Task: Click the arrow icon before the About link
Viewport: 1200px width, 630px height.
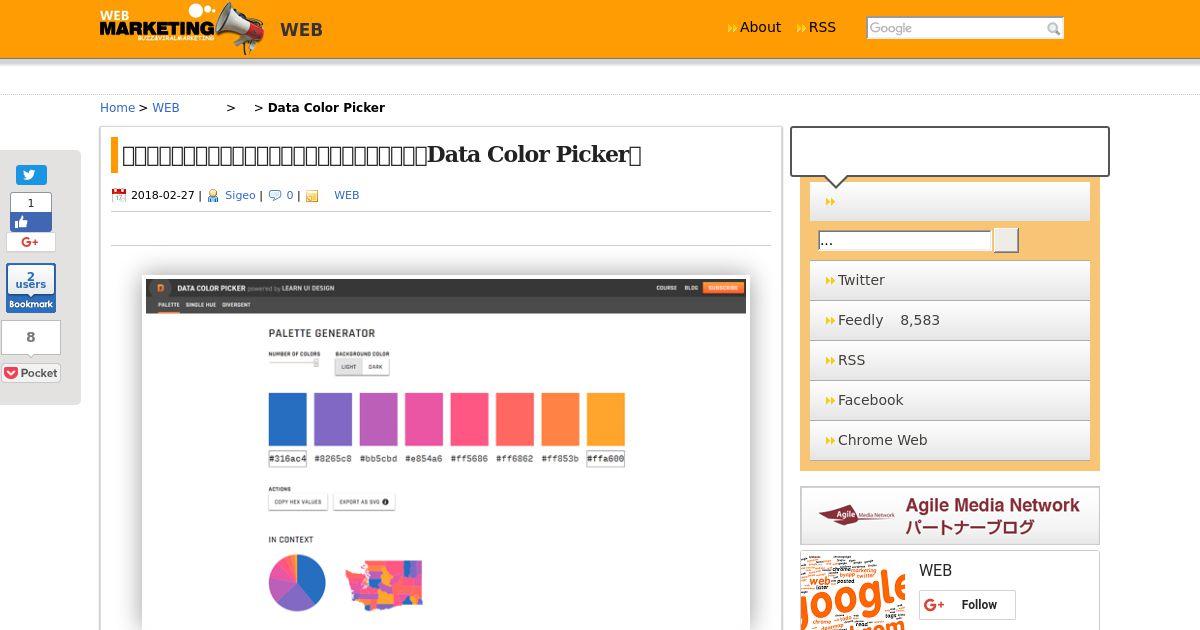Action: coord(733,28)
